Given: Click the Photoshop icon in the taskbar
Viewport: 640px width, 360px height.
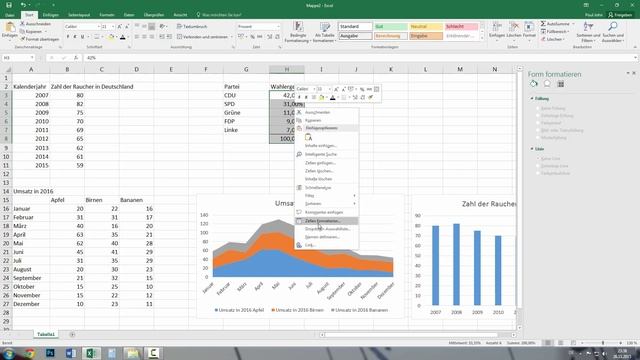Looking at the screenshot, I should 50,353.
